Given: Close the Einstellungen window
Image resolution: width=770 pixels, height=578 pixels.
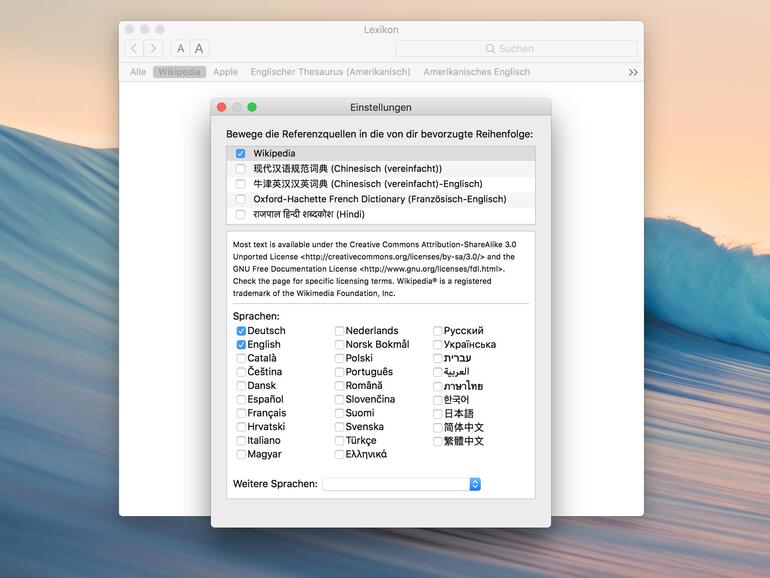Looking at the screenshot, I should [221, 107].
